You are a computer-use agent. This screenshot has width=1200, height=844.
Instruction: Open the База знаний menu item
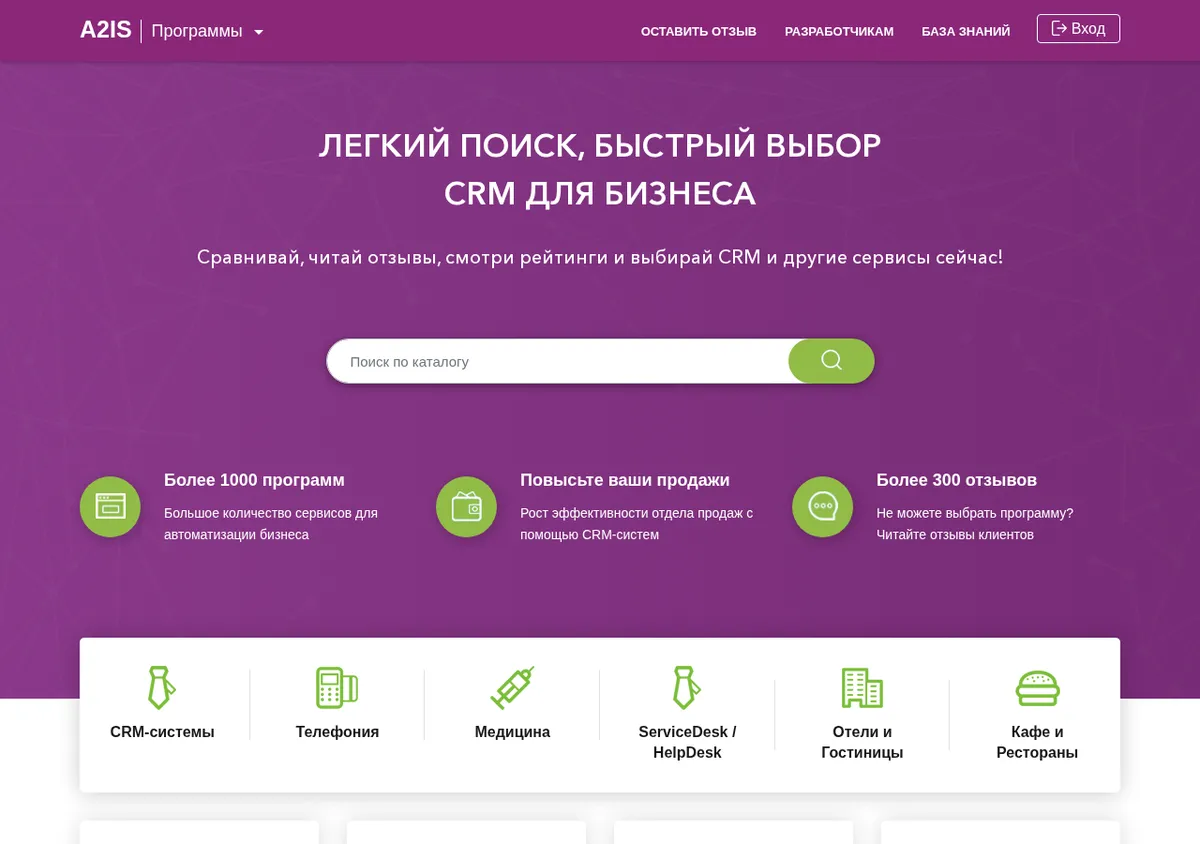coord(966,31)
